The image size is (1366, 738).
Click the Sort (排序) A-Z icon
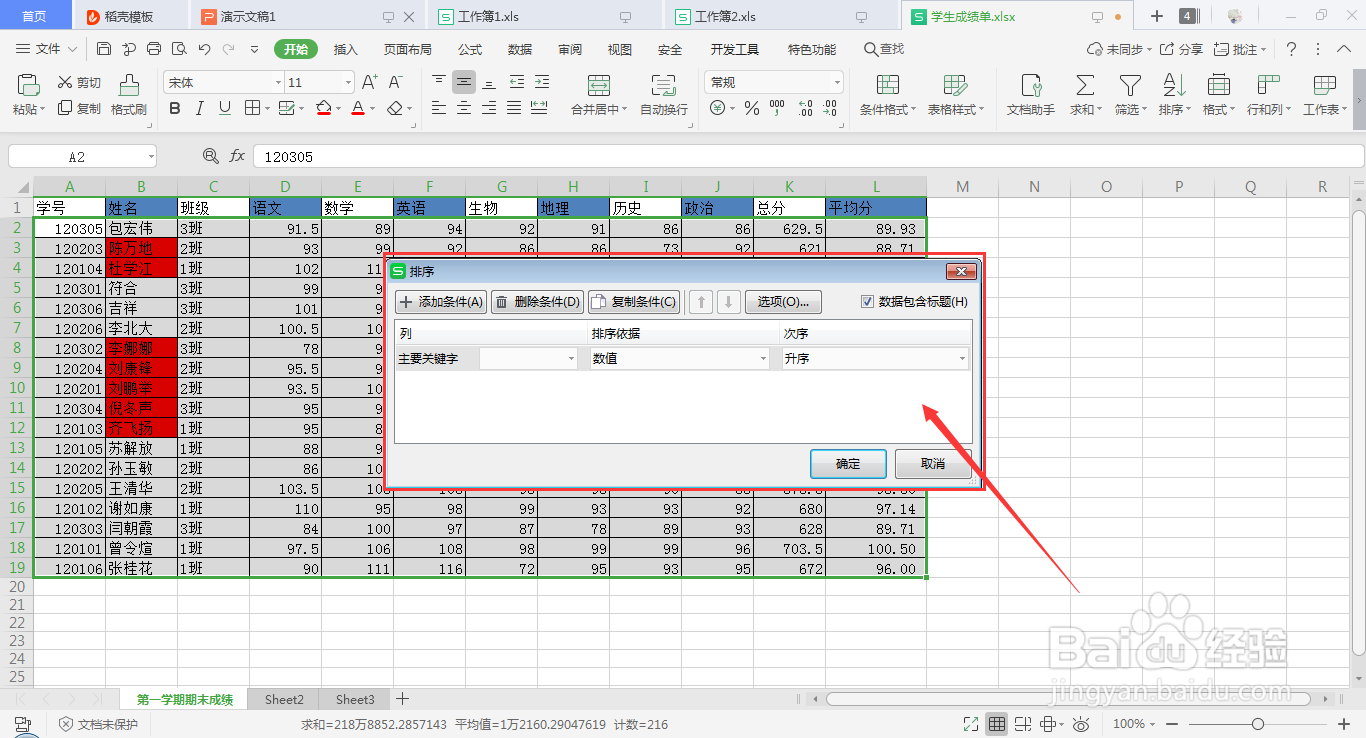pyautogui.click(x=1173, y=85)
